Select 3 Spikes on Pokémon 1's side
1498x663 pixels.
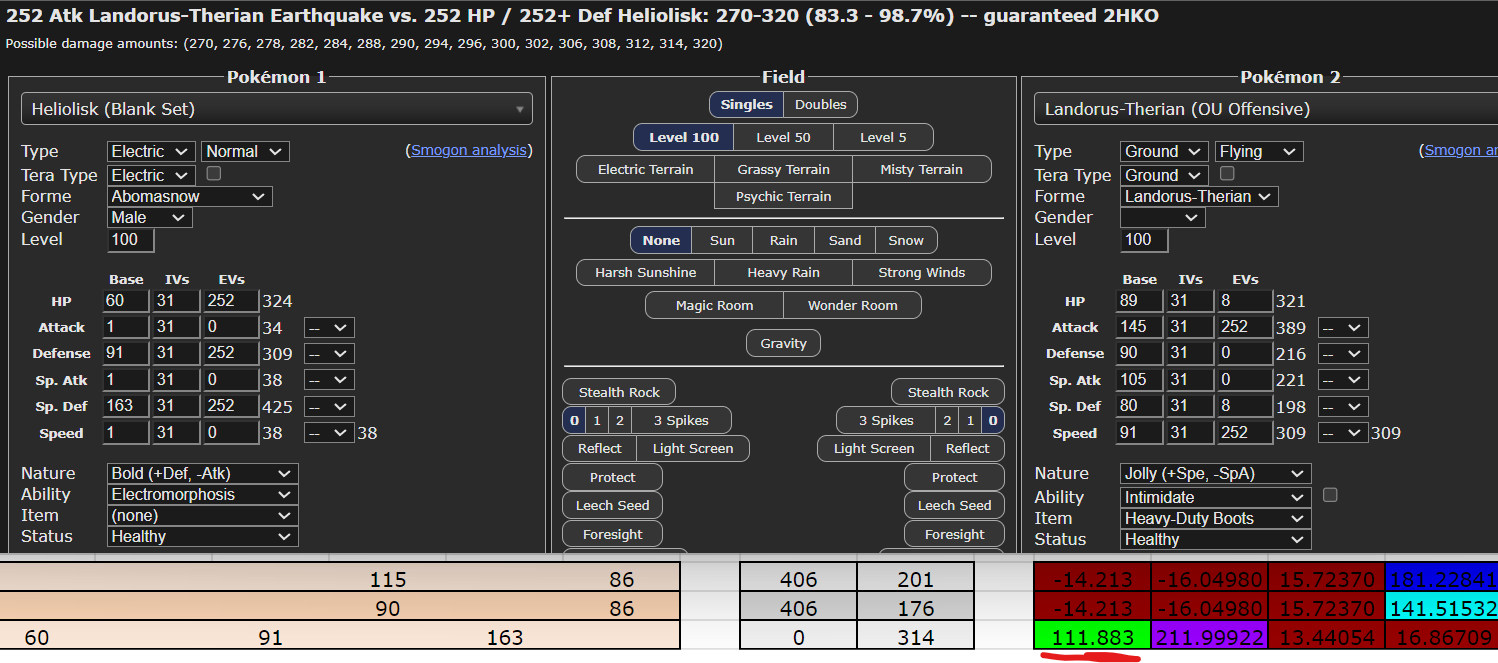coord(681,420)
